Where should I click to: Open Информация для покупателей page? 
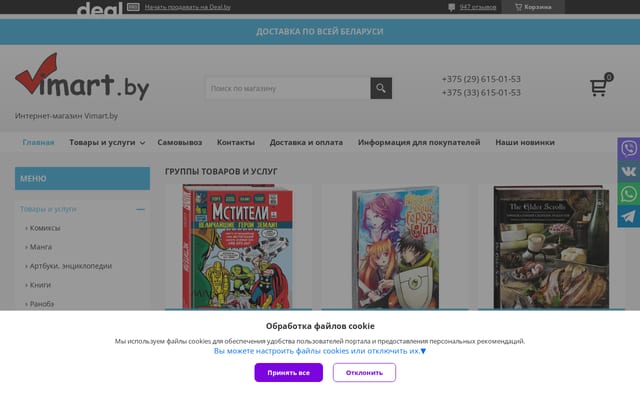click(x=419, y=142)
